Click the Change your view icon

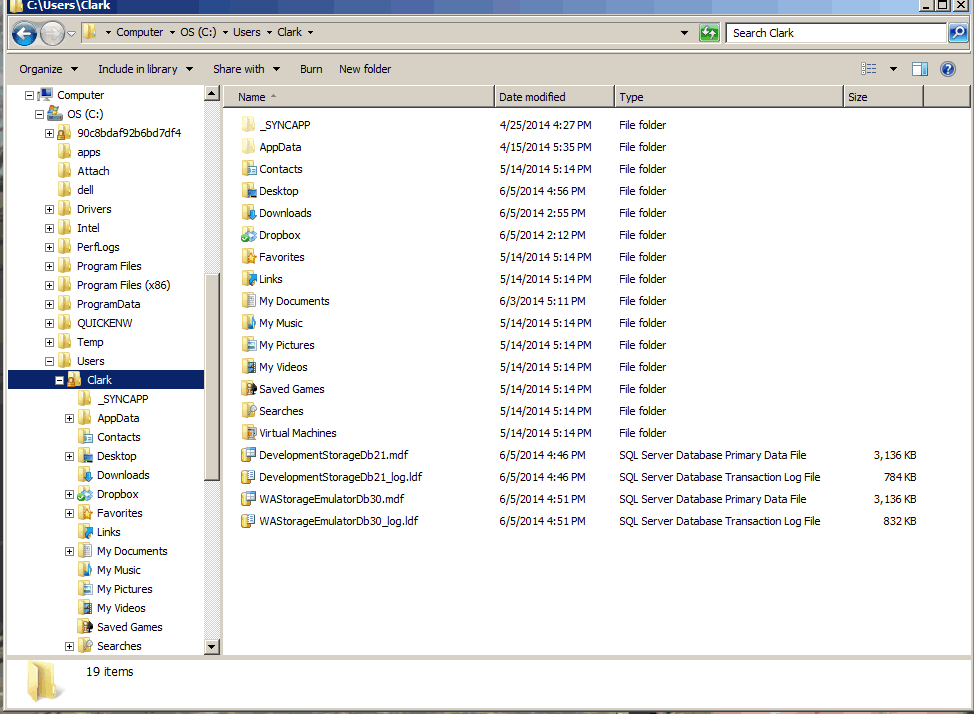[869, 69]
